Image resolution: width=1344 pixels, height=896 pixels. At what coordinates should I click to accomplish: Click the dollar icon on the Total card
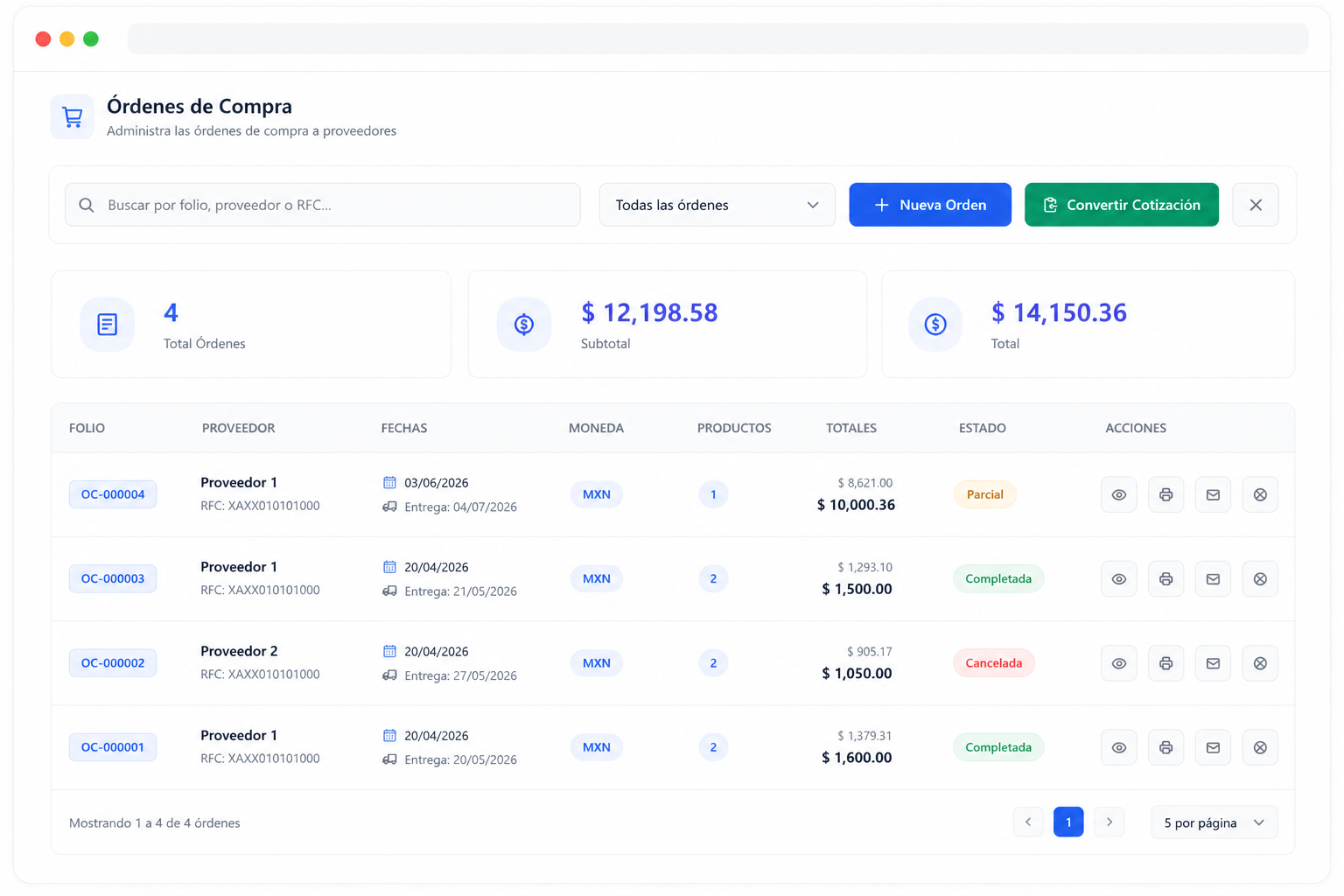pos(935,325)
